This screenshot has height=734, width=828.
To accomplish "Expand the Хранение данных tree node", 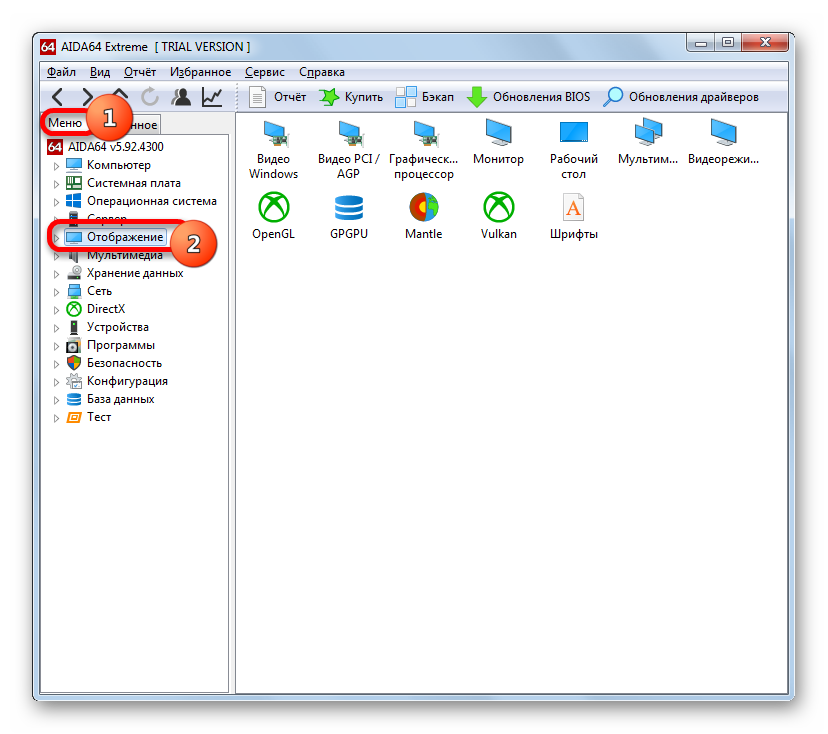I will pos(57,274).
